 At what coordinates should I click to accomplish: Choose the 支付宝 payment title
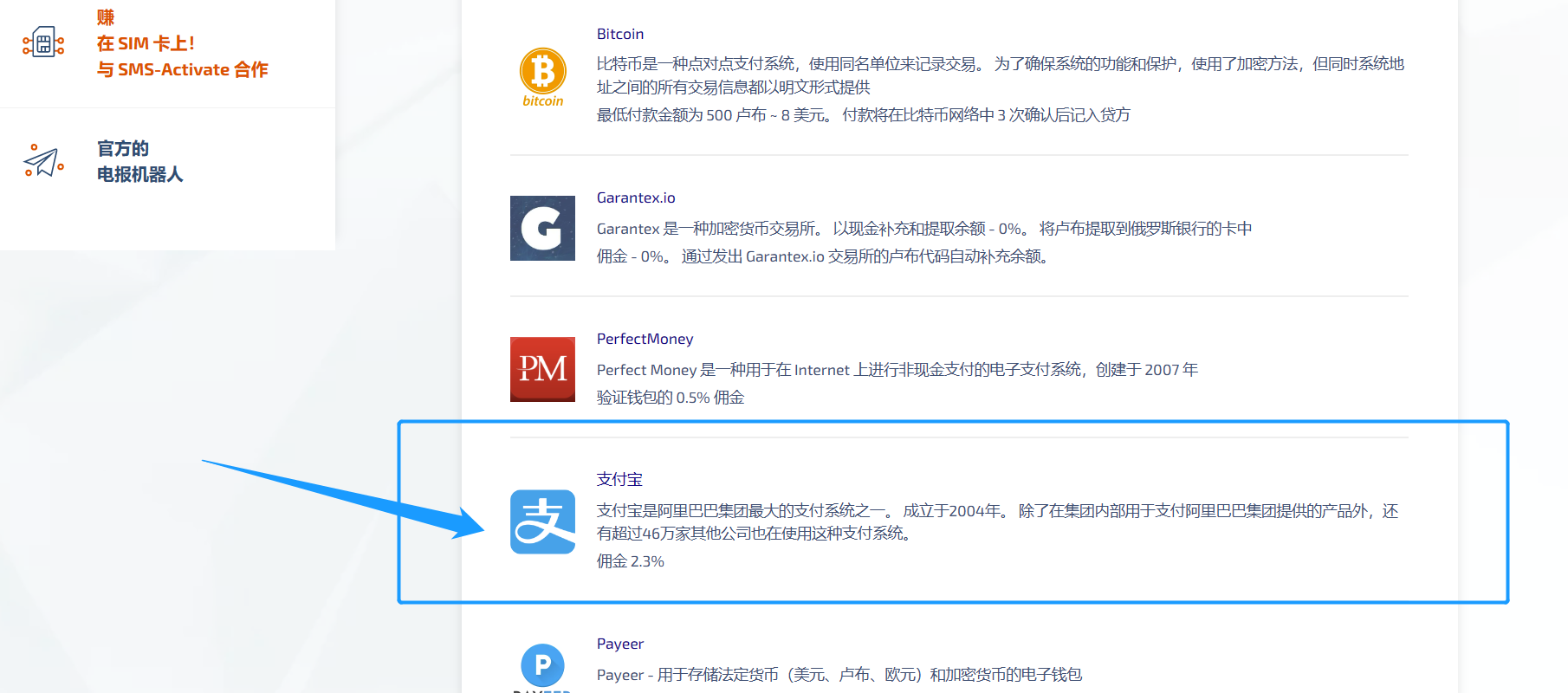(x=619, y=479)
